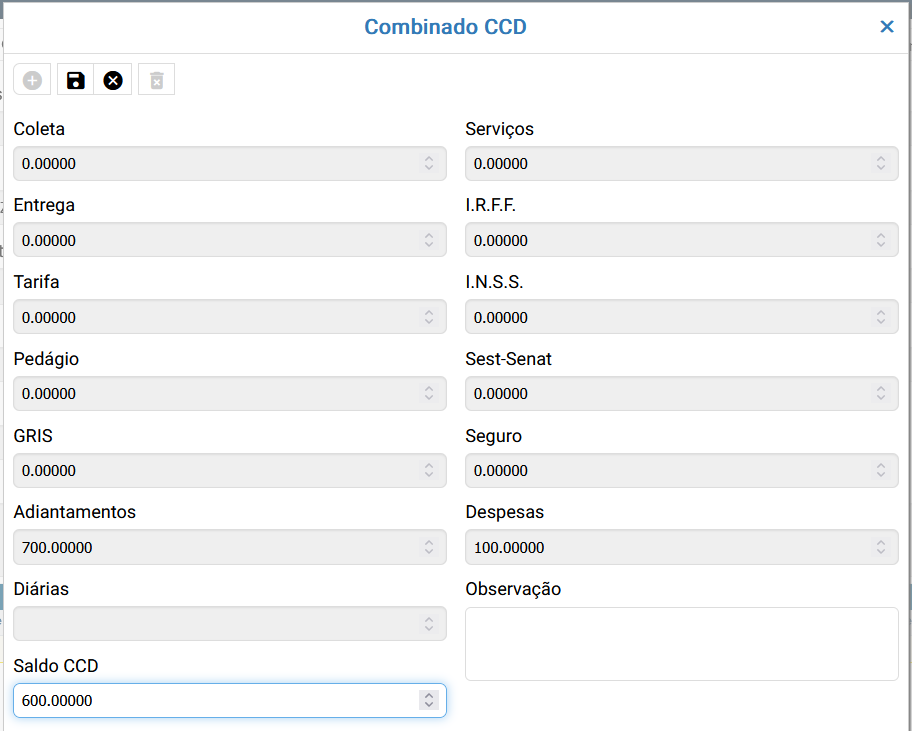Focus the Sest-Senat number field
This screenshot has width=912, height=731.
667,394
